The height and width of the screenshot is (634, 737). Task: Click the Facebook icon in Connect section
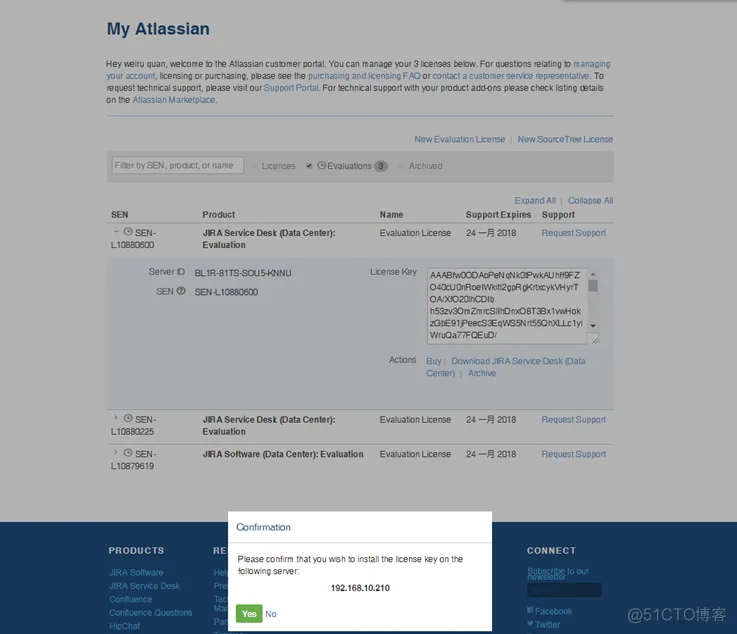coord(530,610)
